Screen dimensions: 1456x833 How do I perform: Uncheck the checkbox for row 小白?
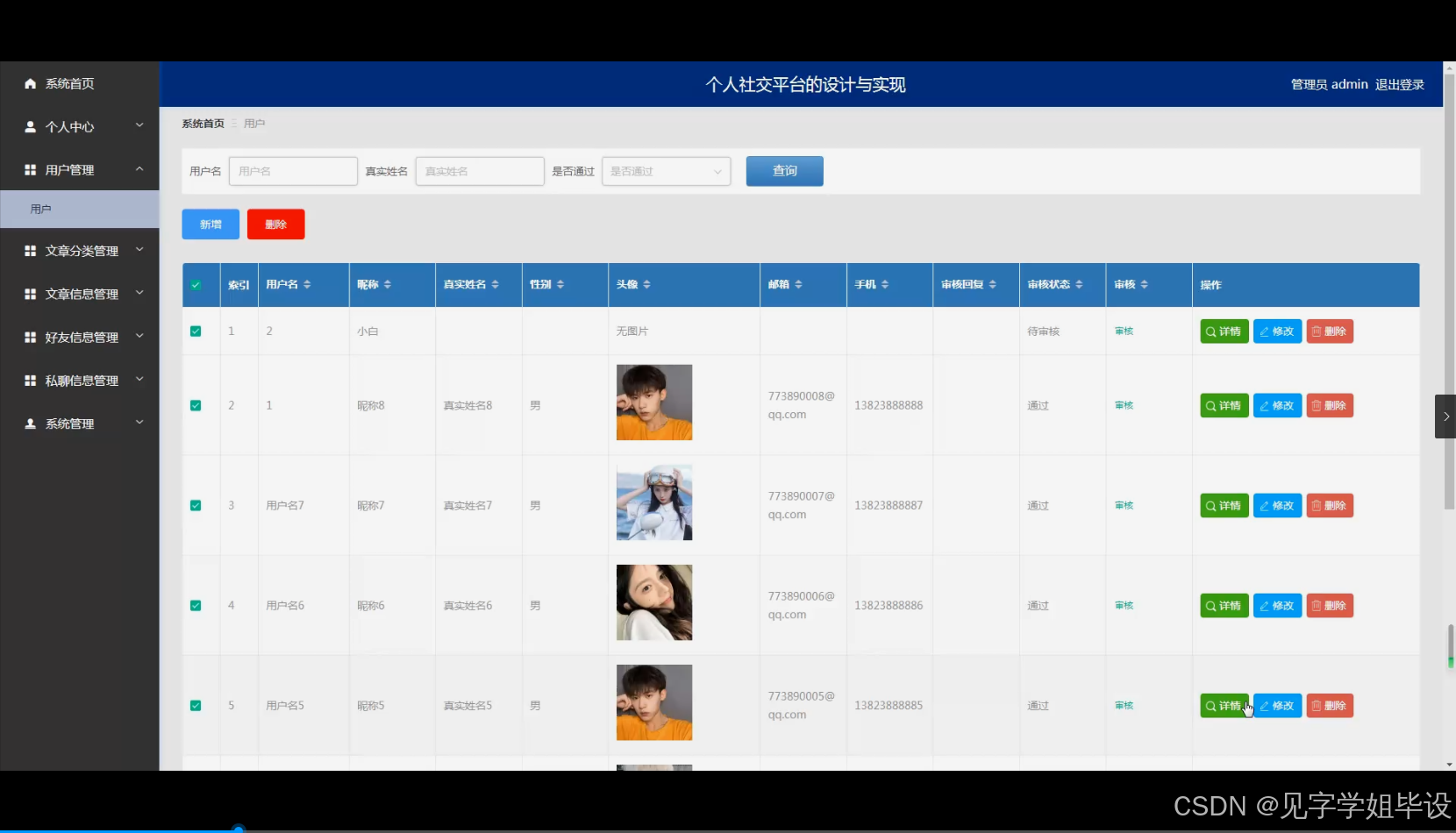coord(196,331)
